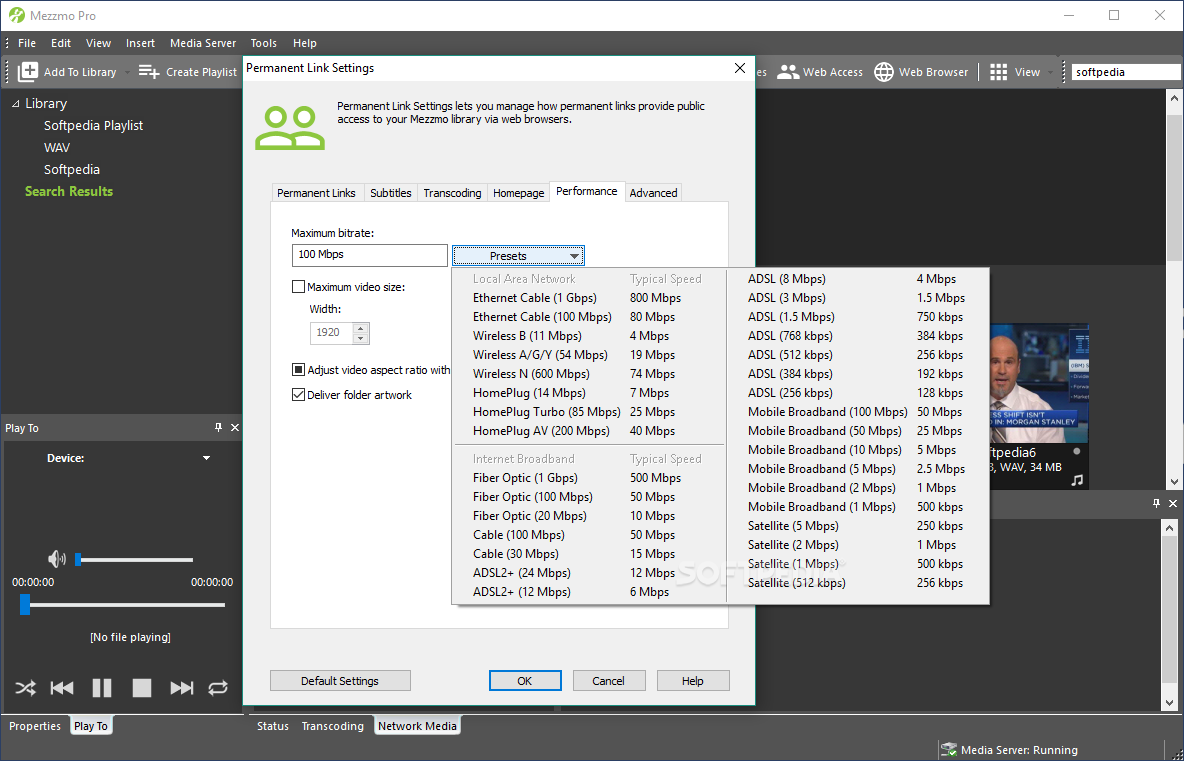Pin the lower right panel
This screenshot has width=1184, height=761.
tap(1156, 503)
